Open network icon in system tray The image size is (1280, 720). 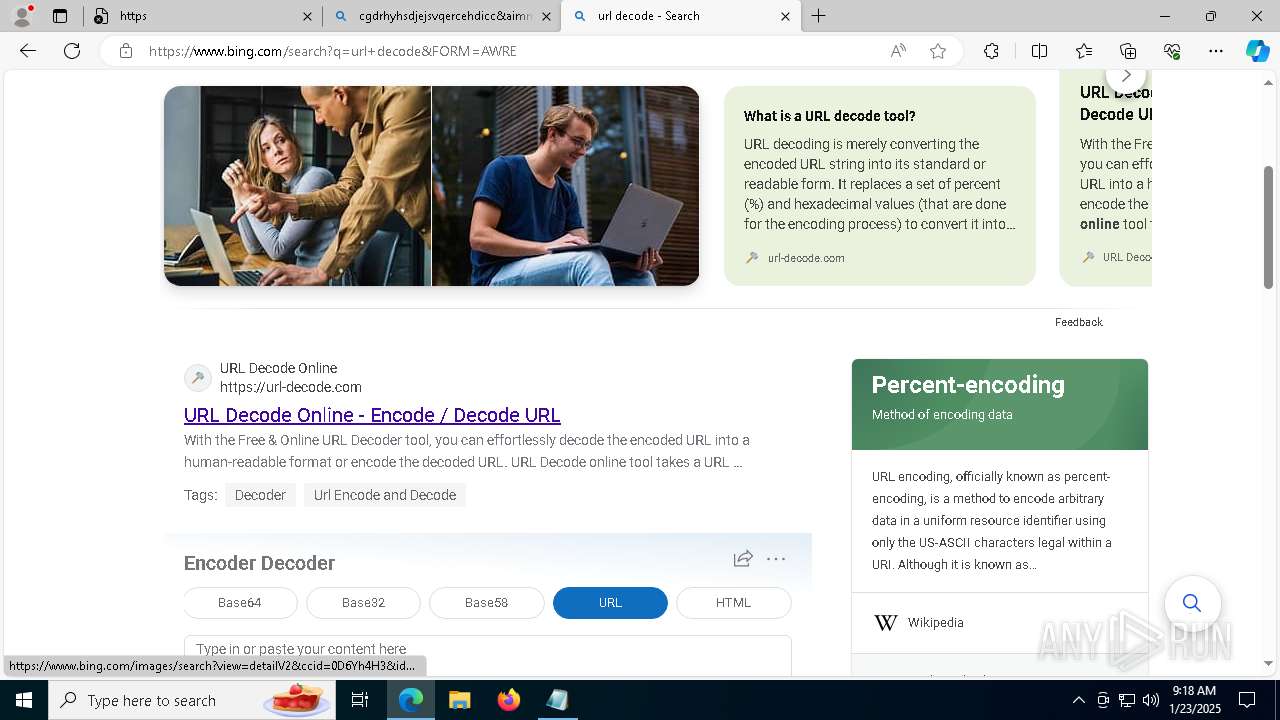click(x=1127, y=700)
